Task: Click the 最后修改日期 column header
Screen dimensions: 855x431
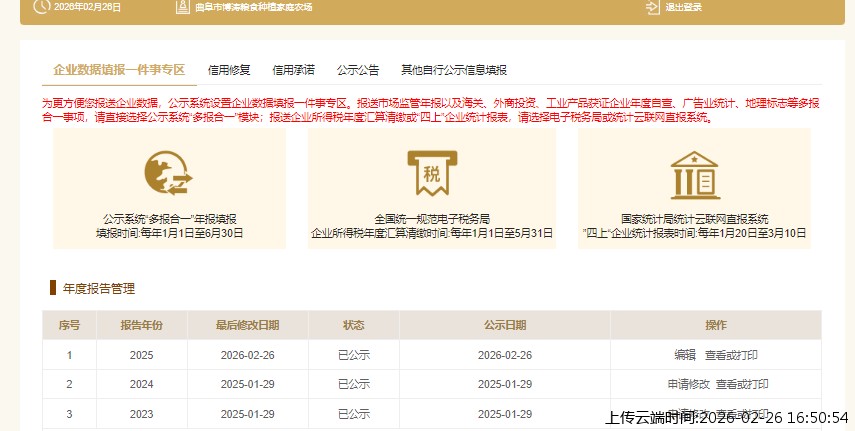Action: [x=248, y=325]
